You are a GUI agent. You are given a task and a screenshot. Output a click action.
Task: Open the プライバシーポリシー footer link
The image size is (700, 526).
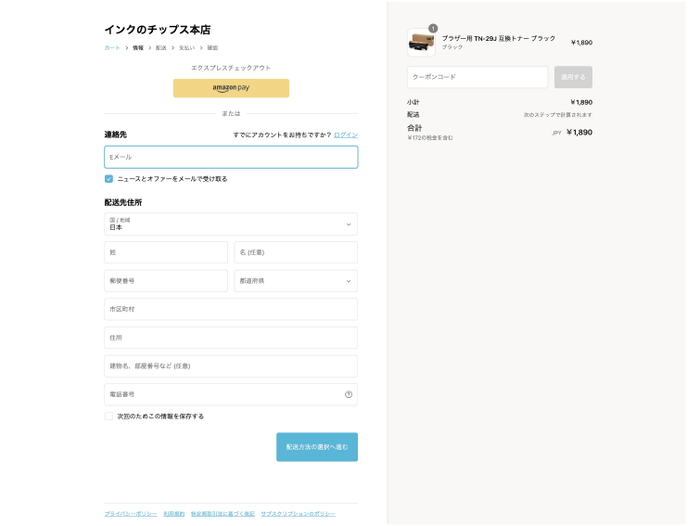[x=130, y=514]
